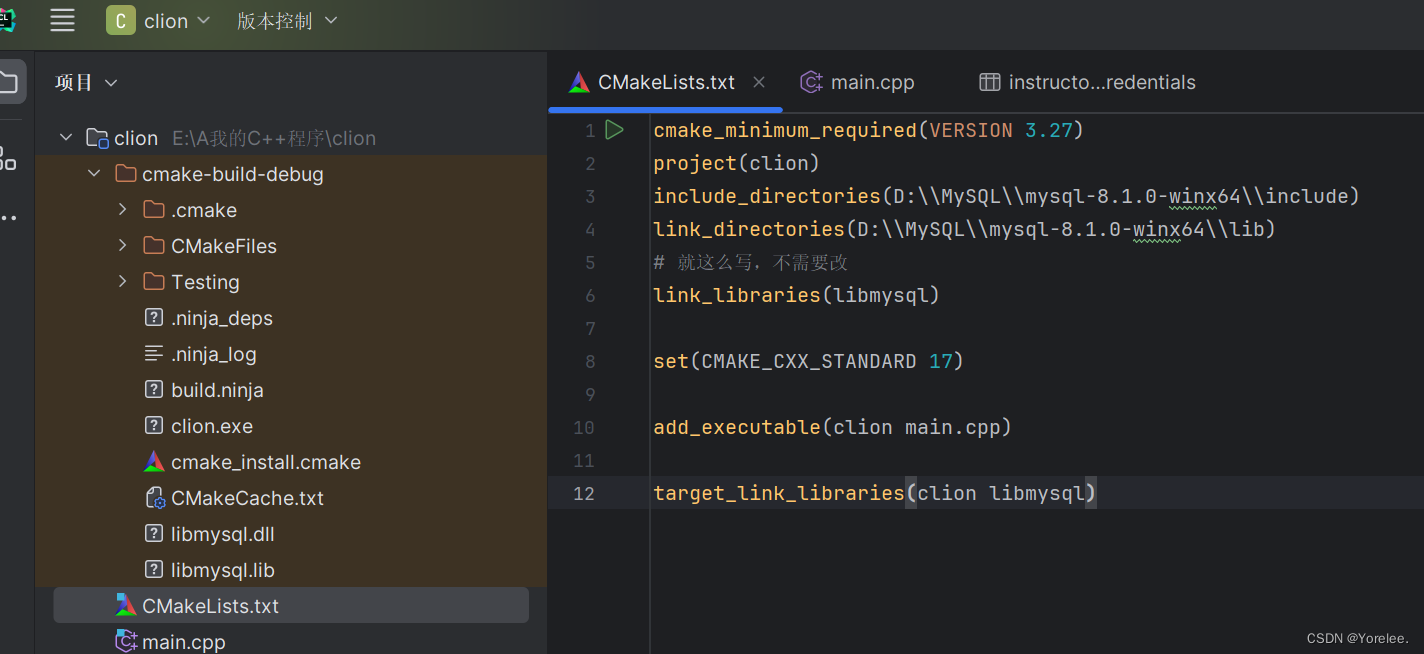The width and height of the screenshot is (1424, 654).
Task: Open the main menu via hamburger icon
Action: (x=62, y=20)
